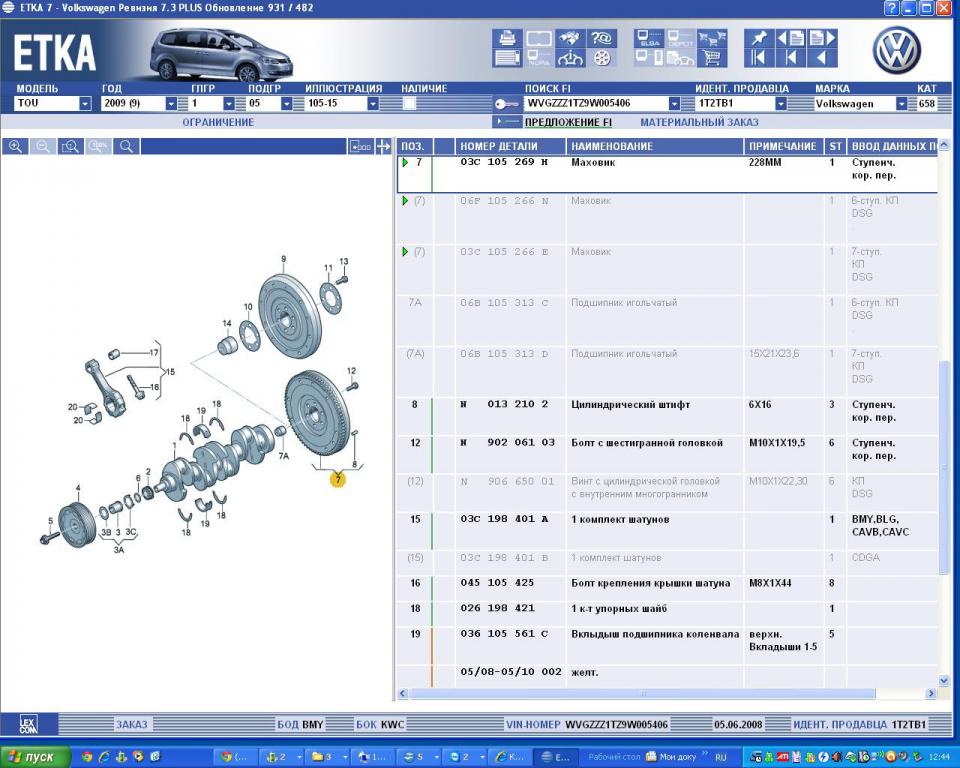Screen dimensions: 960x768
Task: Open the multiple shopping carts icon
Action: pyautogui.click(x=712, y=39)
